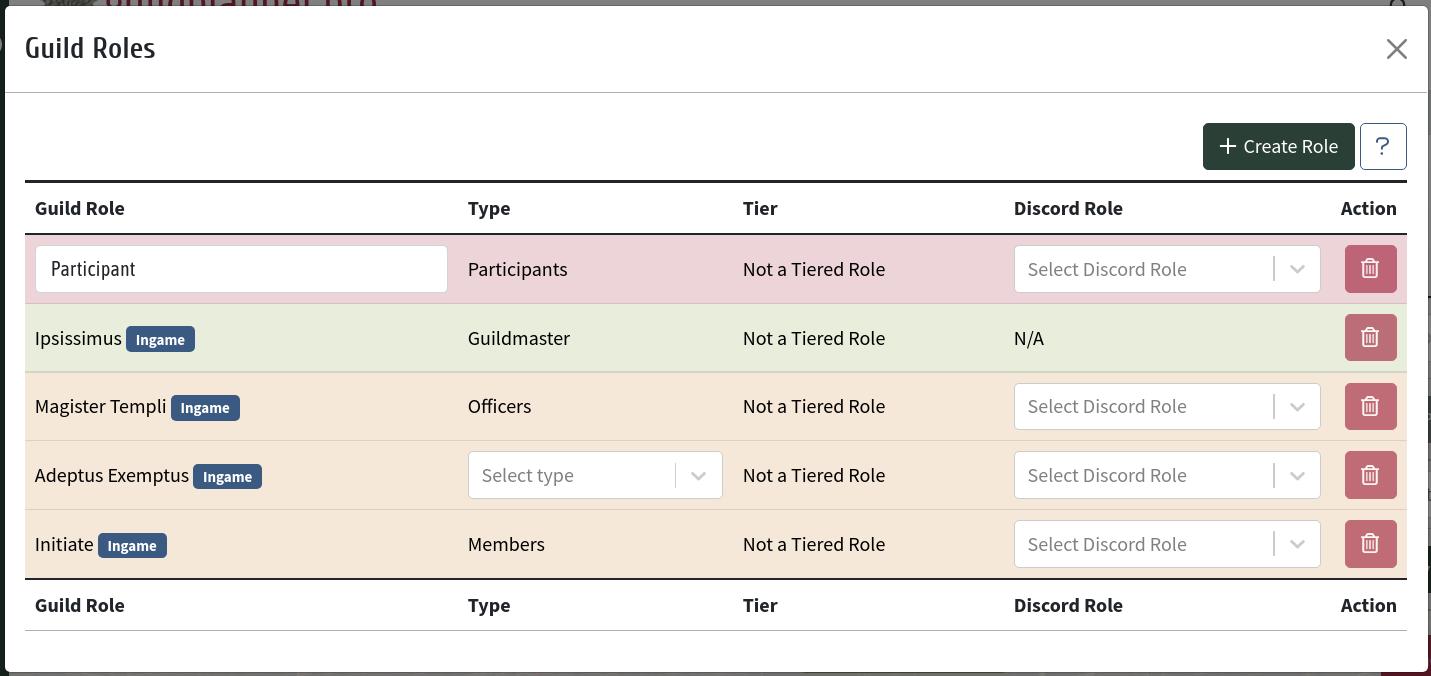Click the Participant role name field
1431x676 pixels.
(x=241, y=269)
